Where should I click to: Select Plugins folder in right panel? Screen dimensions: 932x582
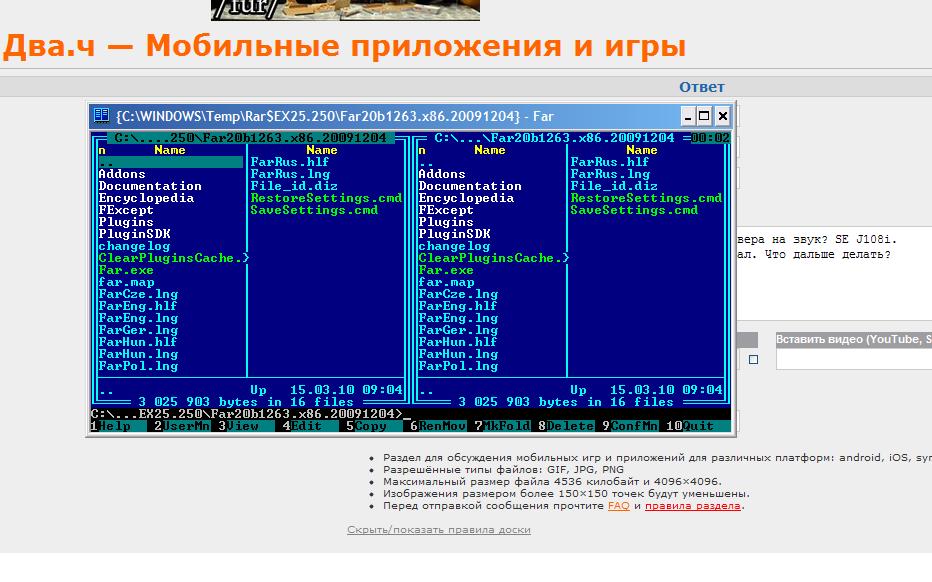pyautogui.click(x=446, y=222)
